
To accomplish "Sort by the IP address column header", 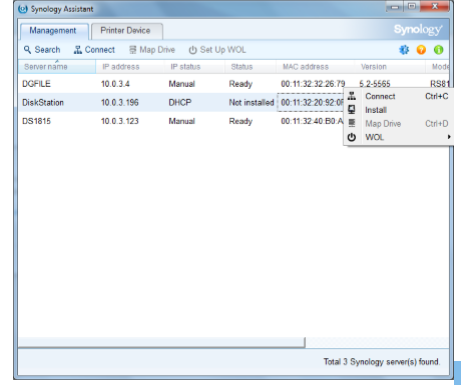I will pyautogui.click(x=130, y=67).
